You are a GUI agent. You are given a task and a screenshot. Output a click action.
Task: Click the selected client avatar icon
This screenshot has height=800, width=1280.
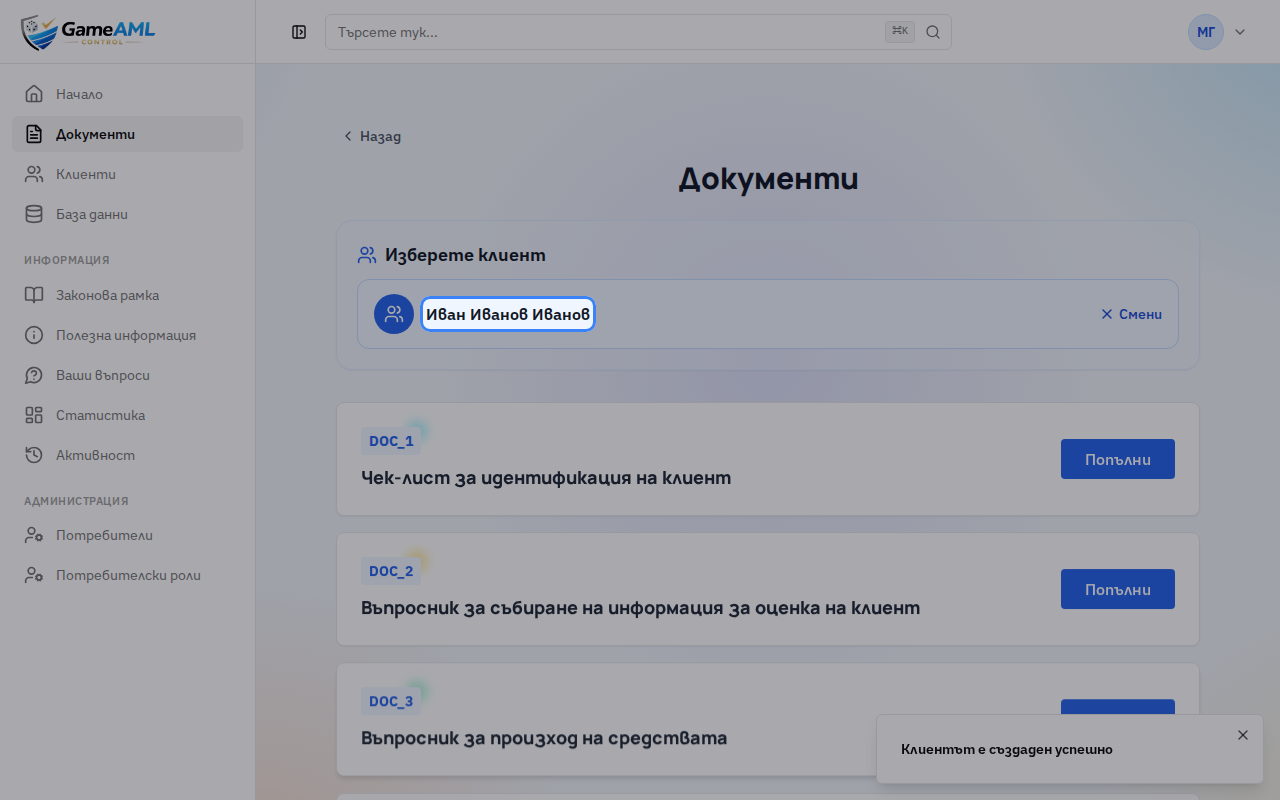click(x=394, y=314)
